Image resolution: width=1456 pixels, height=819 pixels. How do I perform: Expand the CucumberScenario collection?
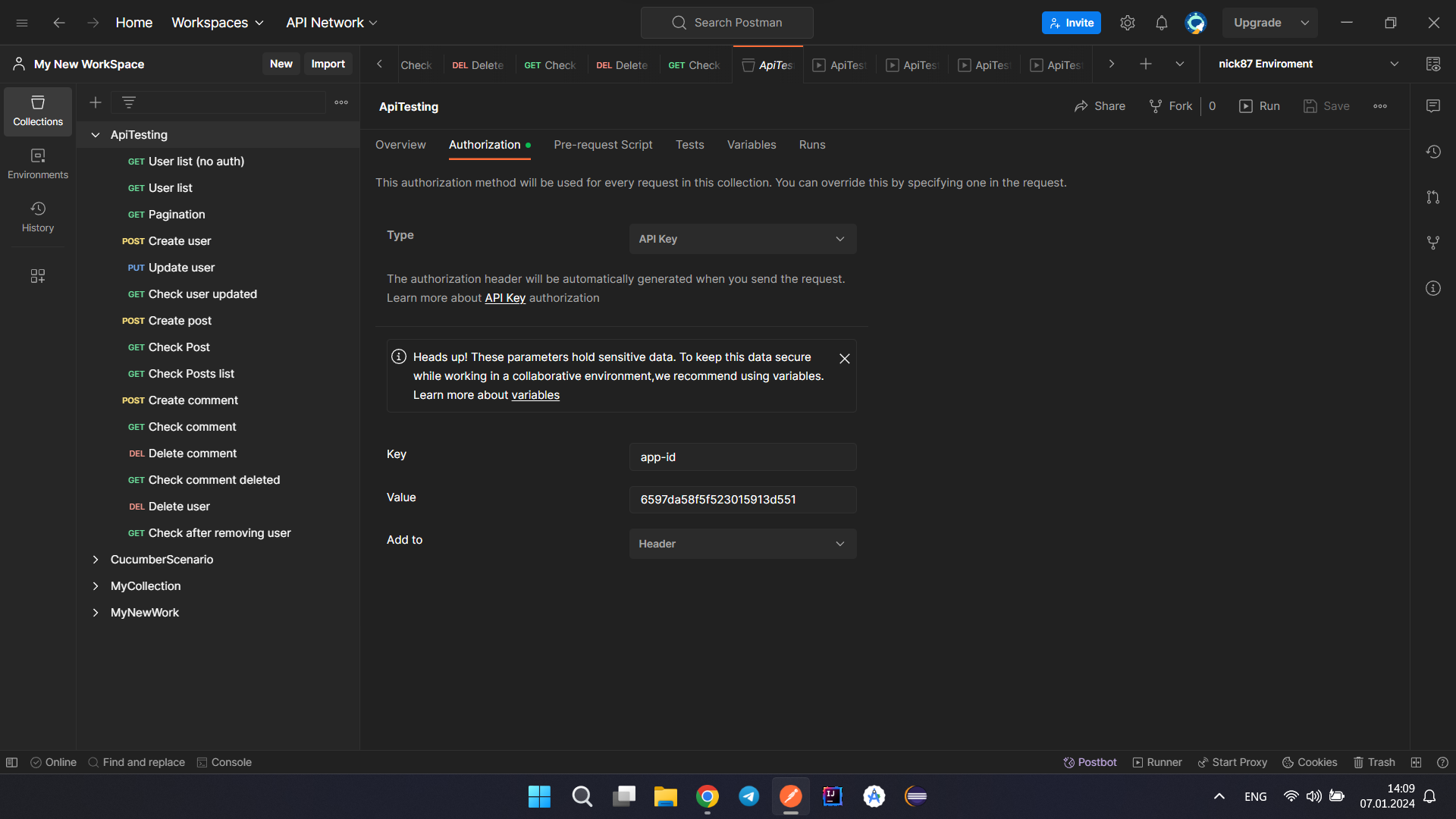(96, 560)
